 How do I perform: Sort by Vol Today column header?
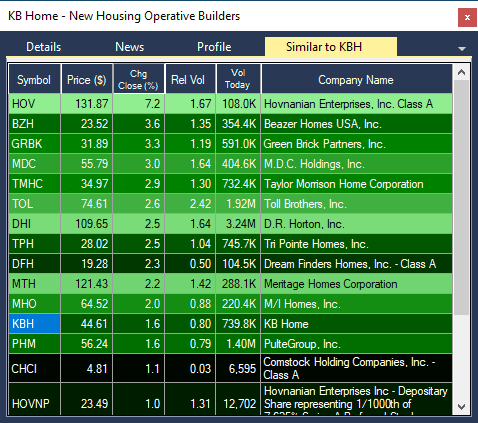[238, 79]
